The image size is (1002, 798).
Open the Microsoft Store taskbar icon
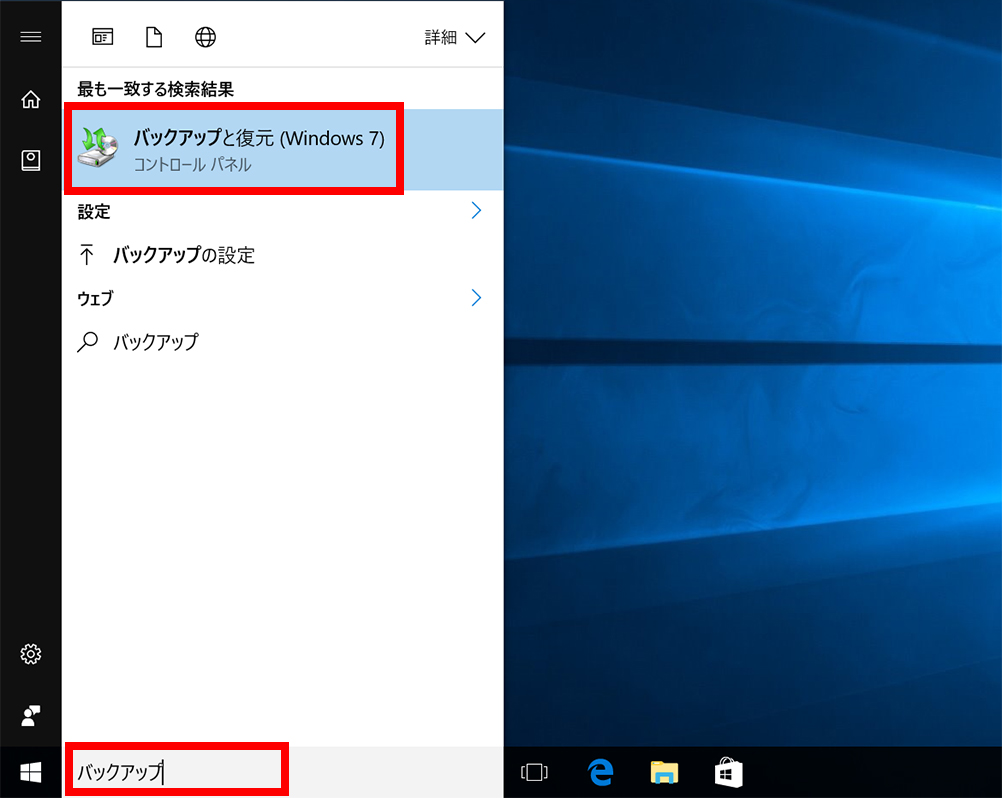tap(728, 772)
